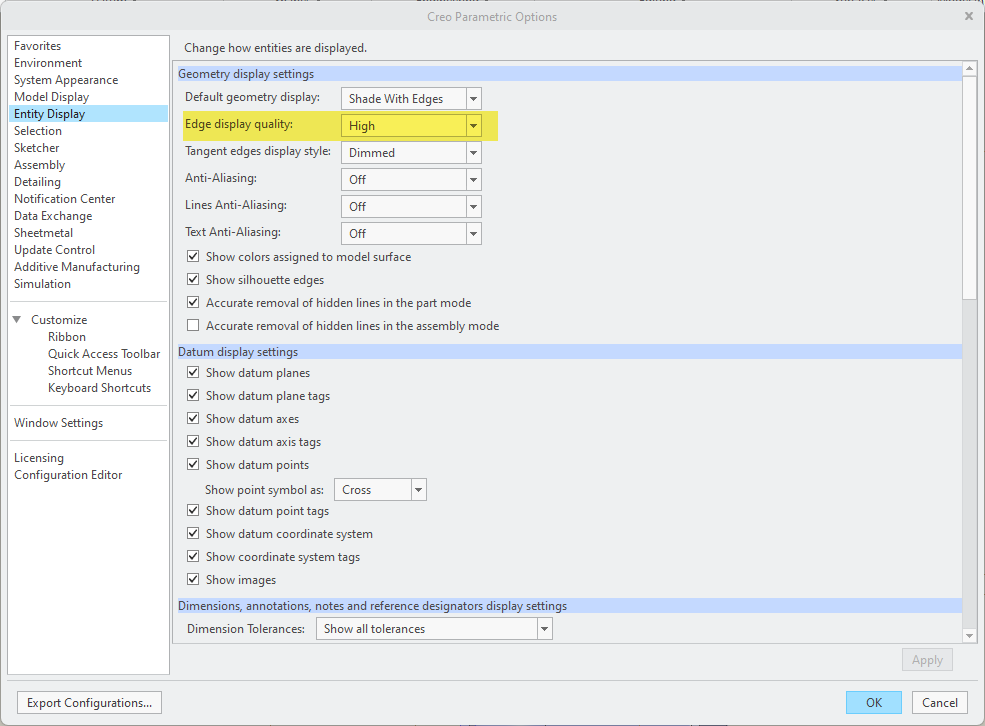Viewport: 985px width, 726px height.
Task: Uncheck Show datum planes
Action: pos(193,373)
